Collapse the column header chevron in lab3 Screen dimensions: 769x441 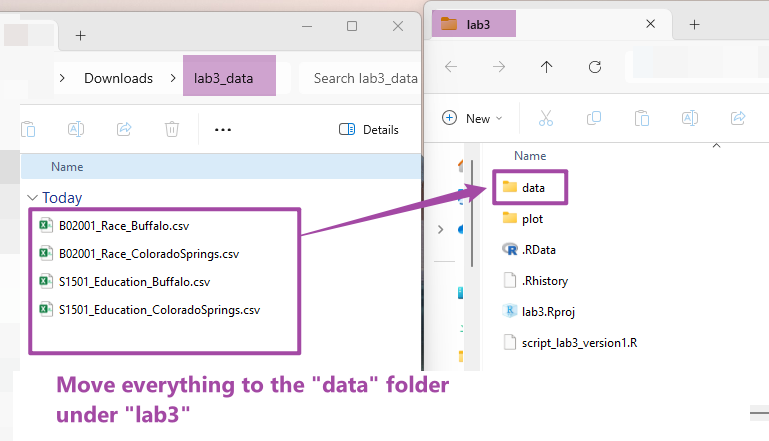[716, 146]
